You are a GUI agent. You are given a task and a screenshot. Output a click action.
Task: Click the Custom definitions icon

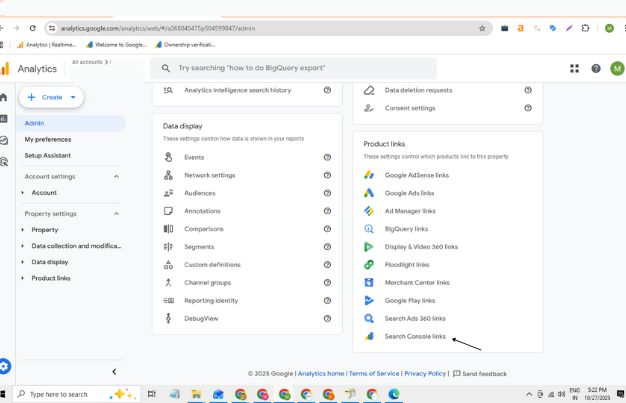(x=168, y=264)
